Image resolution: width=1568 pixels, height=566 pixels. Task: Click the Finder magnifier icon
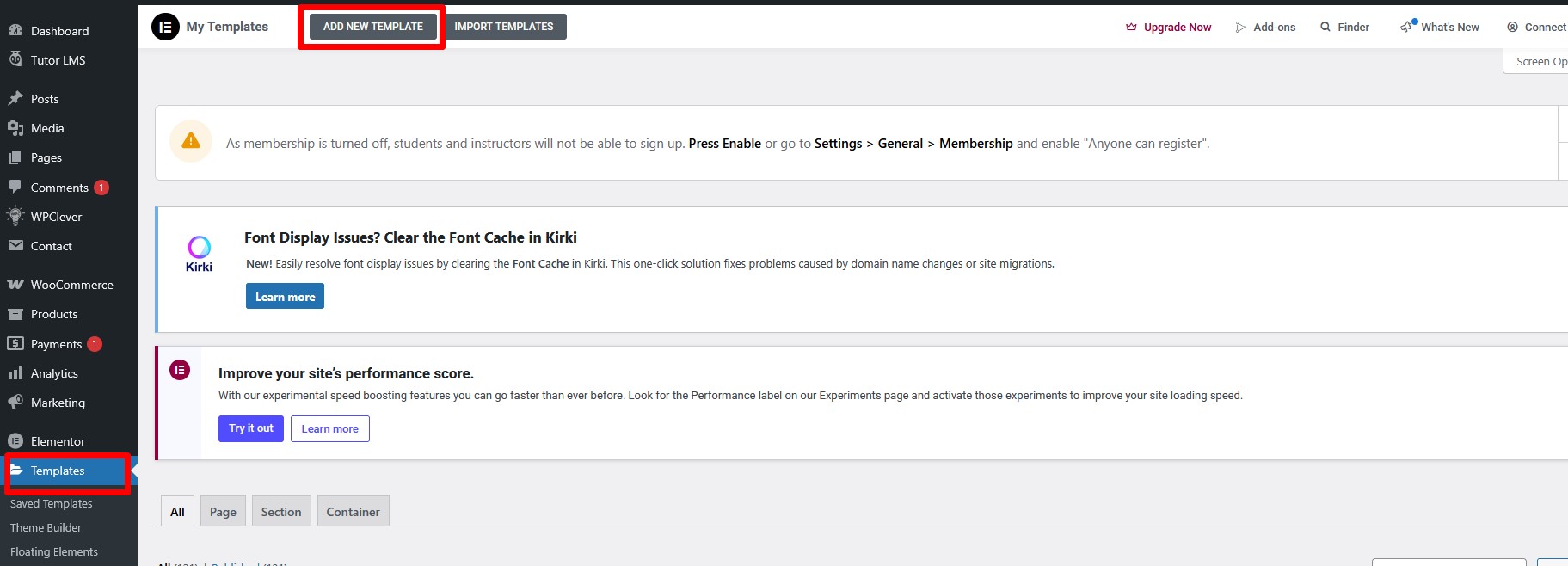point(1325,27)
